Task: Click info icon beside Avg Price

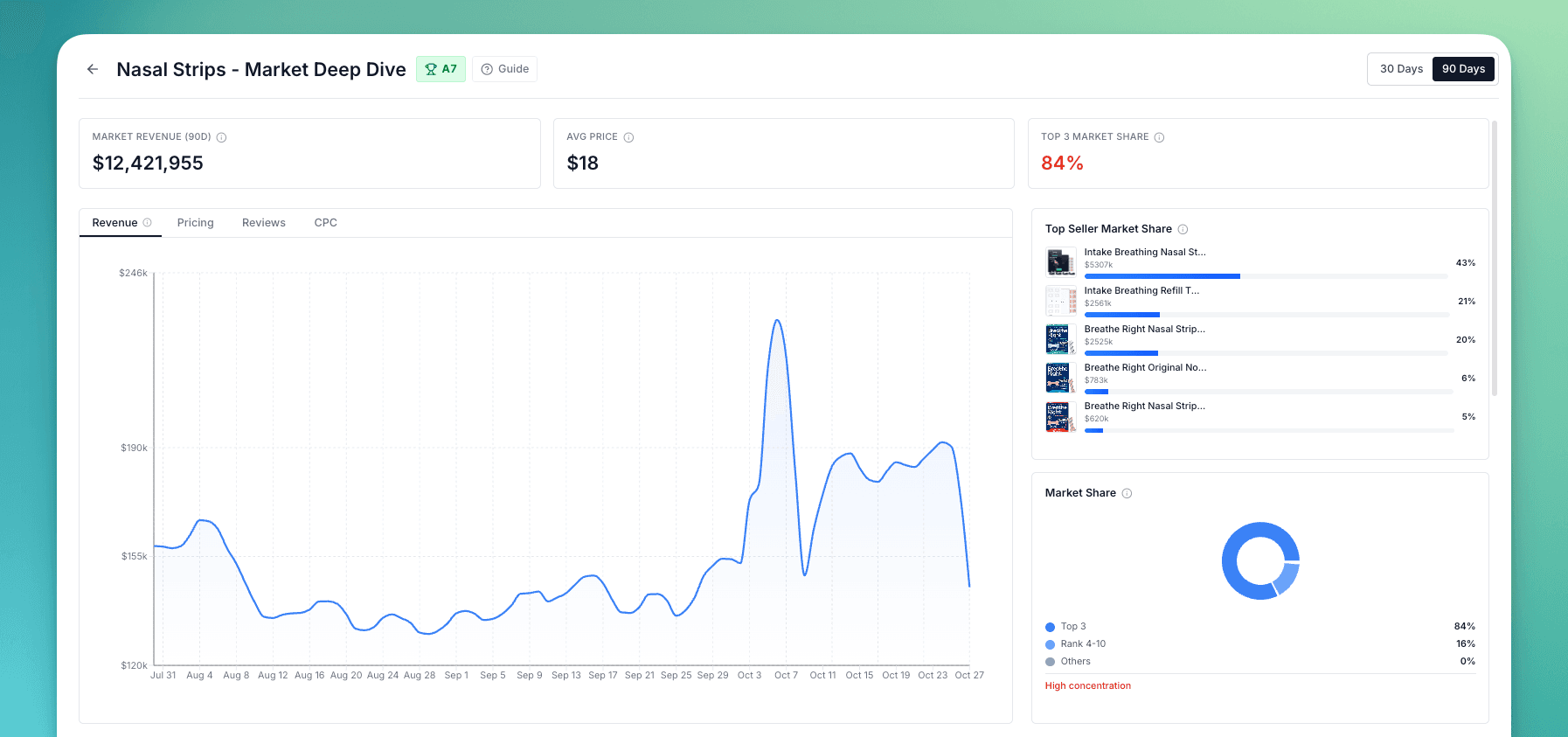Action: [628, 137]
